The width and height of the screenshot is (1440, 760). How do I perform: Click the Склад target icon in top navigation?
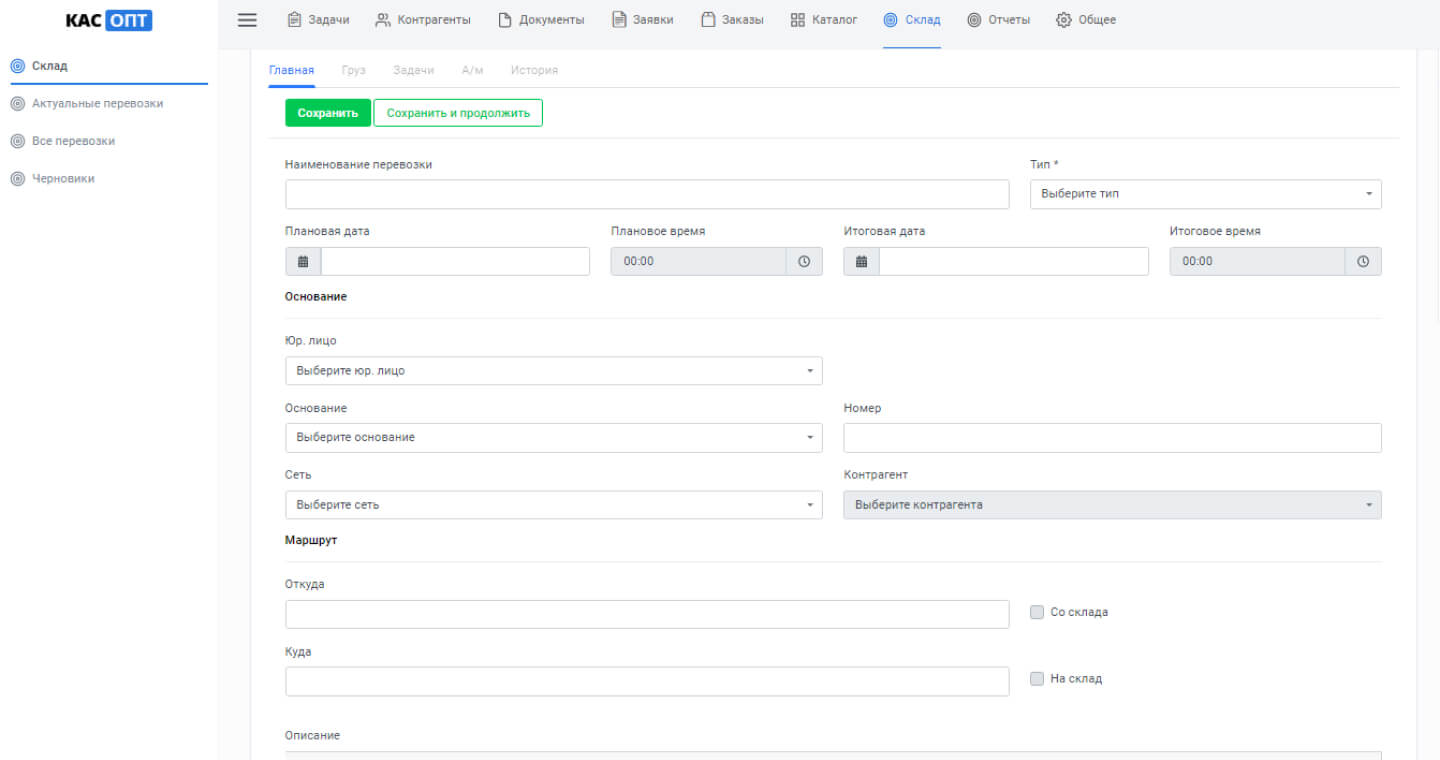[x=891, y=20]
